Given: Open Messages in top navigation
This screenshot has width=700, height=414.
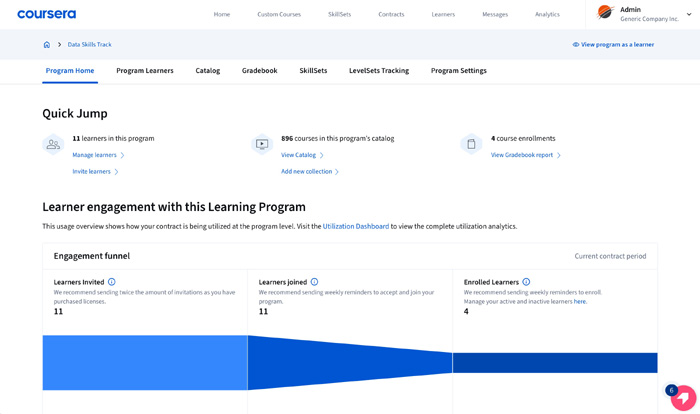Looking at the screenshot, I should click(x=495, y=14).
